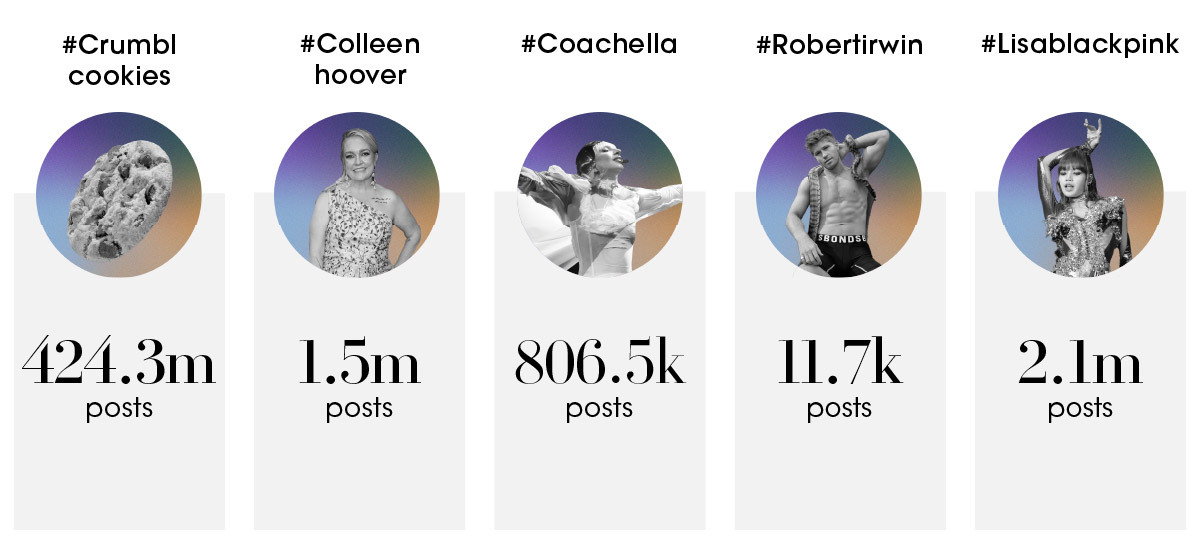This screenshot has height=542, width=1200.
Task: Click the 806.5k posts number
Action: [x=600, y=362]
